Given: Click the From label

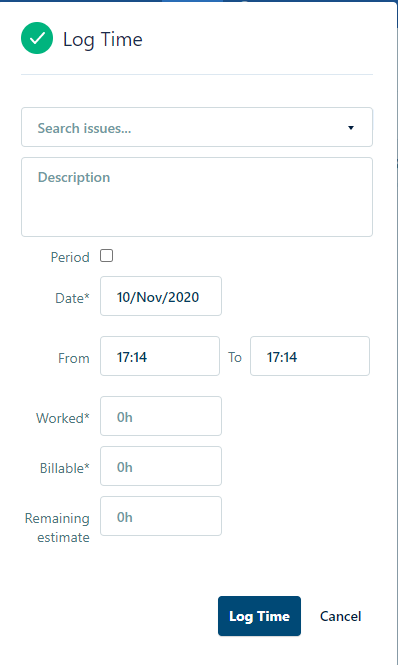Looking at the screenshot, I should click(74, 358).
